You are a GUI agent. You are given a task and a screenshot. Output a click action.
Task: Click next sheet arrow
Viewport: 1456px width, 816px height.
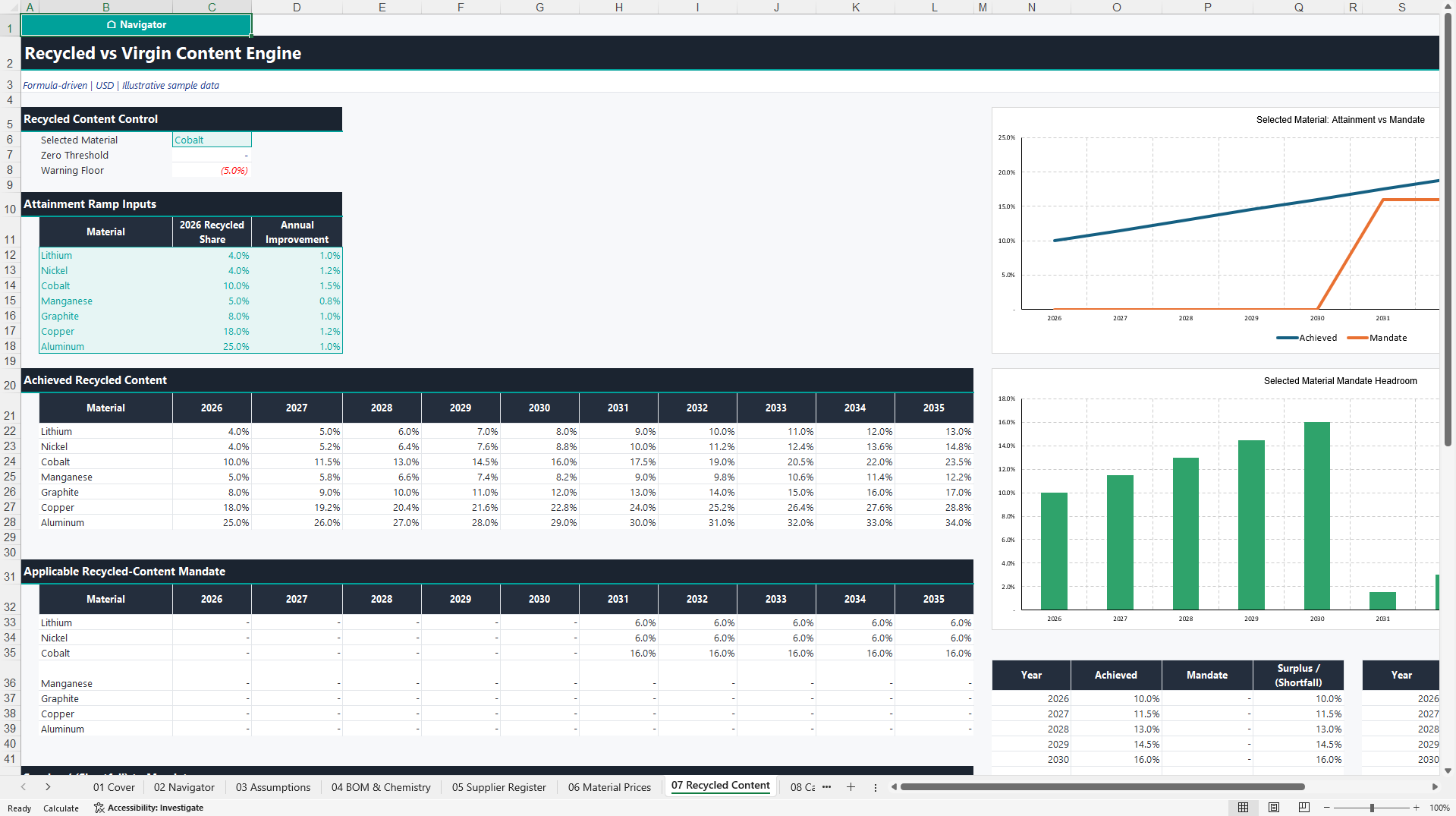click(x=48, y=787)
